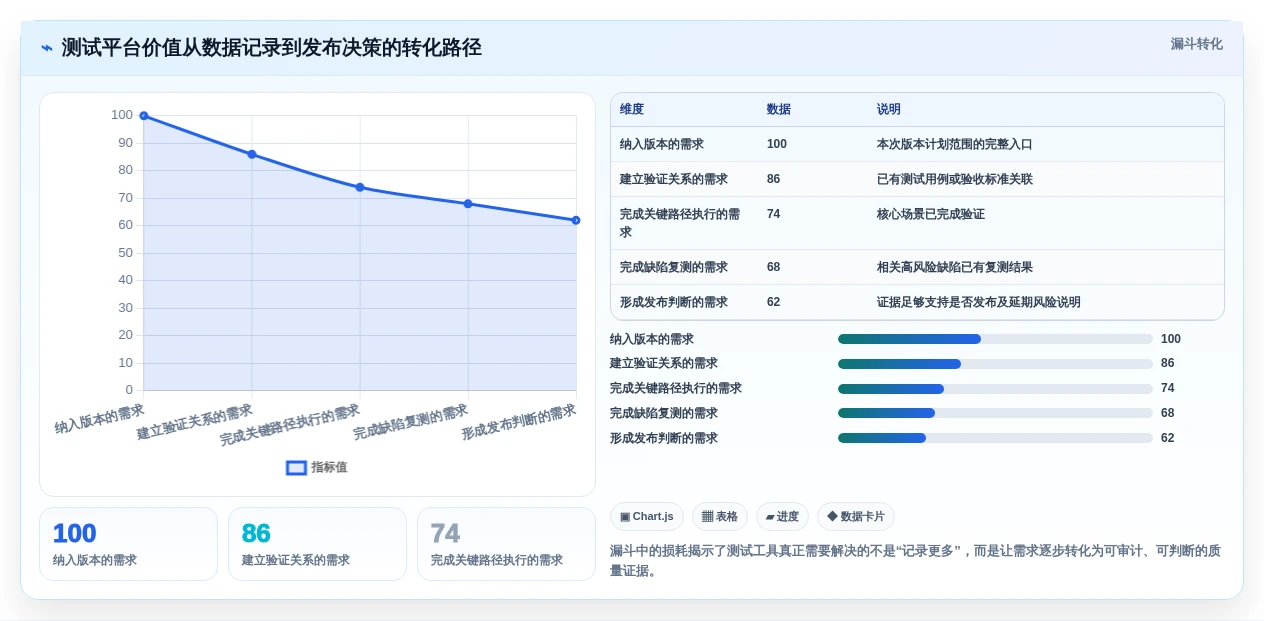Click the chart data point at 74

(x=360, y=187)
